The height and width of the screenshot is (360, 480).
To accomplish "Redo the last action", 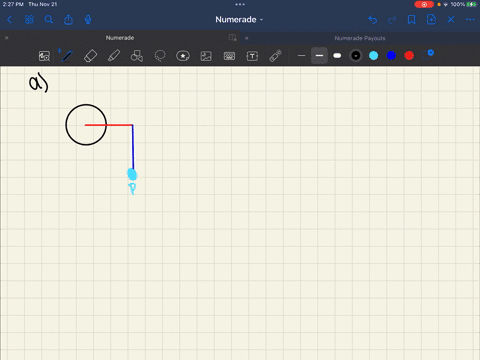I will click(x=392, y=20).
